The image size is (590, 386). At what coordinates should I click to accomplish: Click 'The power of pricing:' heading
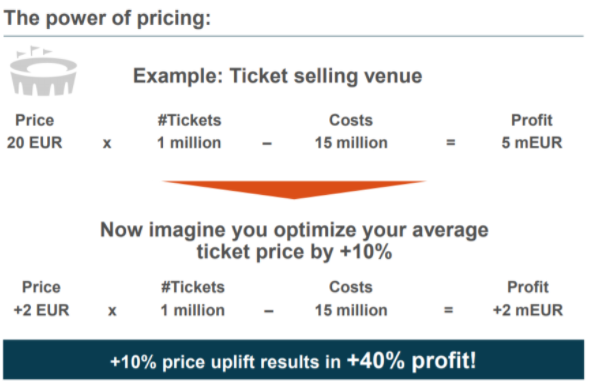click(107, 18)
